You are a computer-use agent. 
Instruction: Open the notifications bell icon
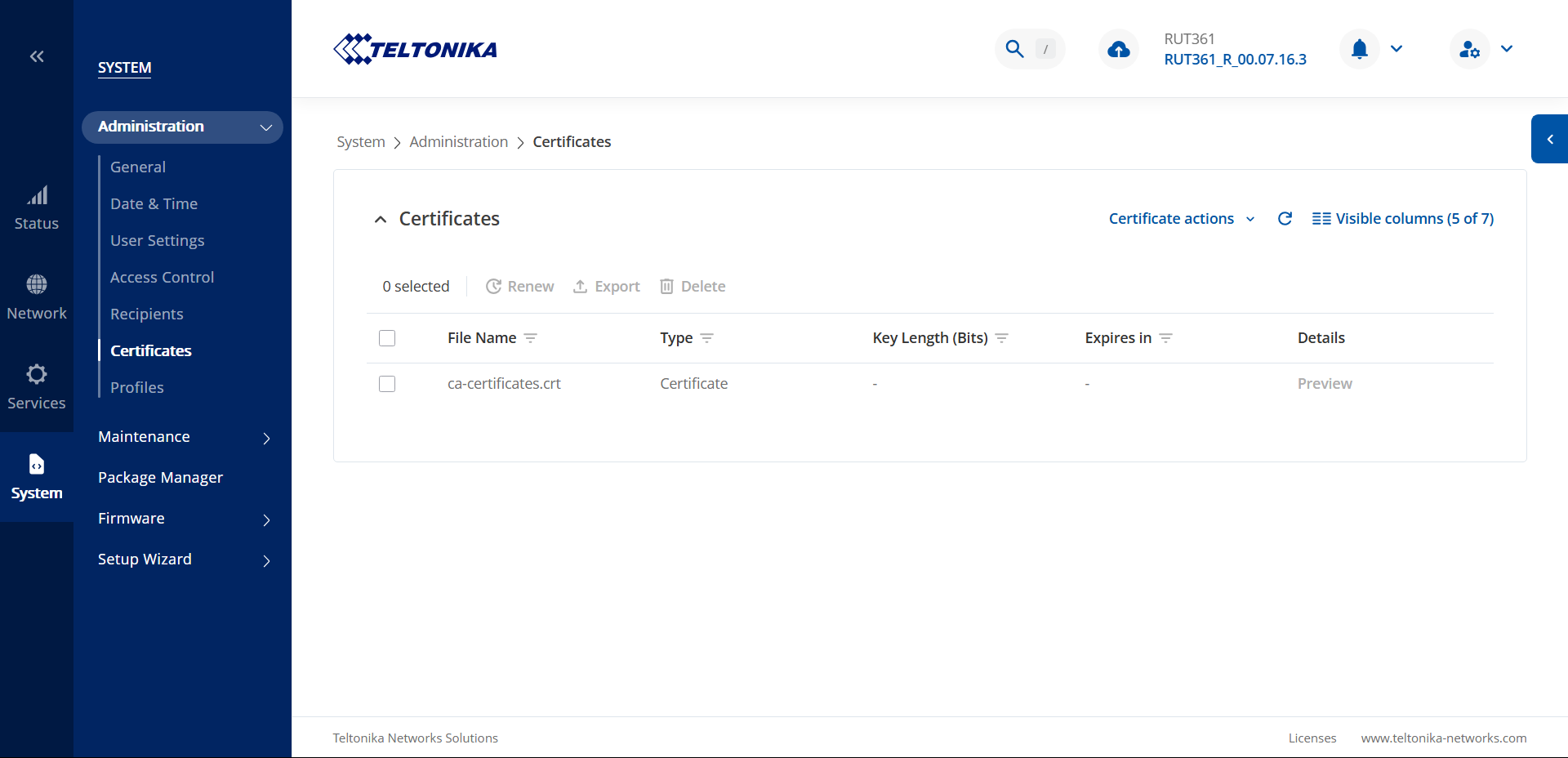[1359, 49]
